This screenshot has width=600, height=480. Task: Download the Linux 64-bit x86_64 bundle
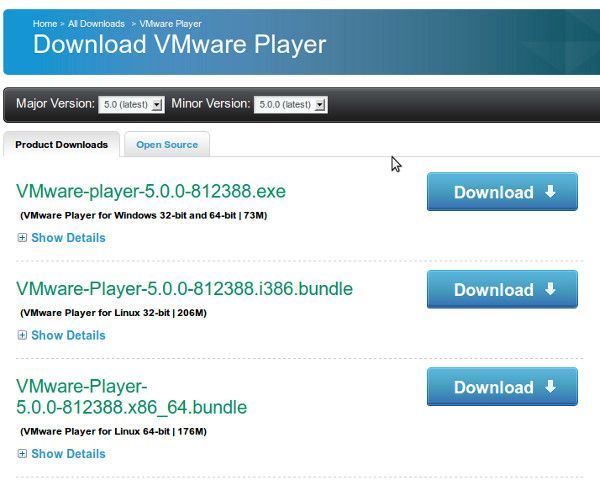point(502,387)
